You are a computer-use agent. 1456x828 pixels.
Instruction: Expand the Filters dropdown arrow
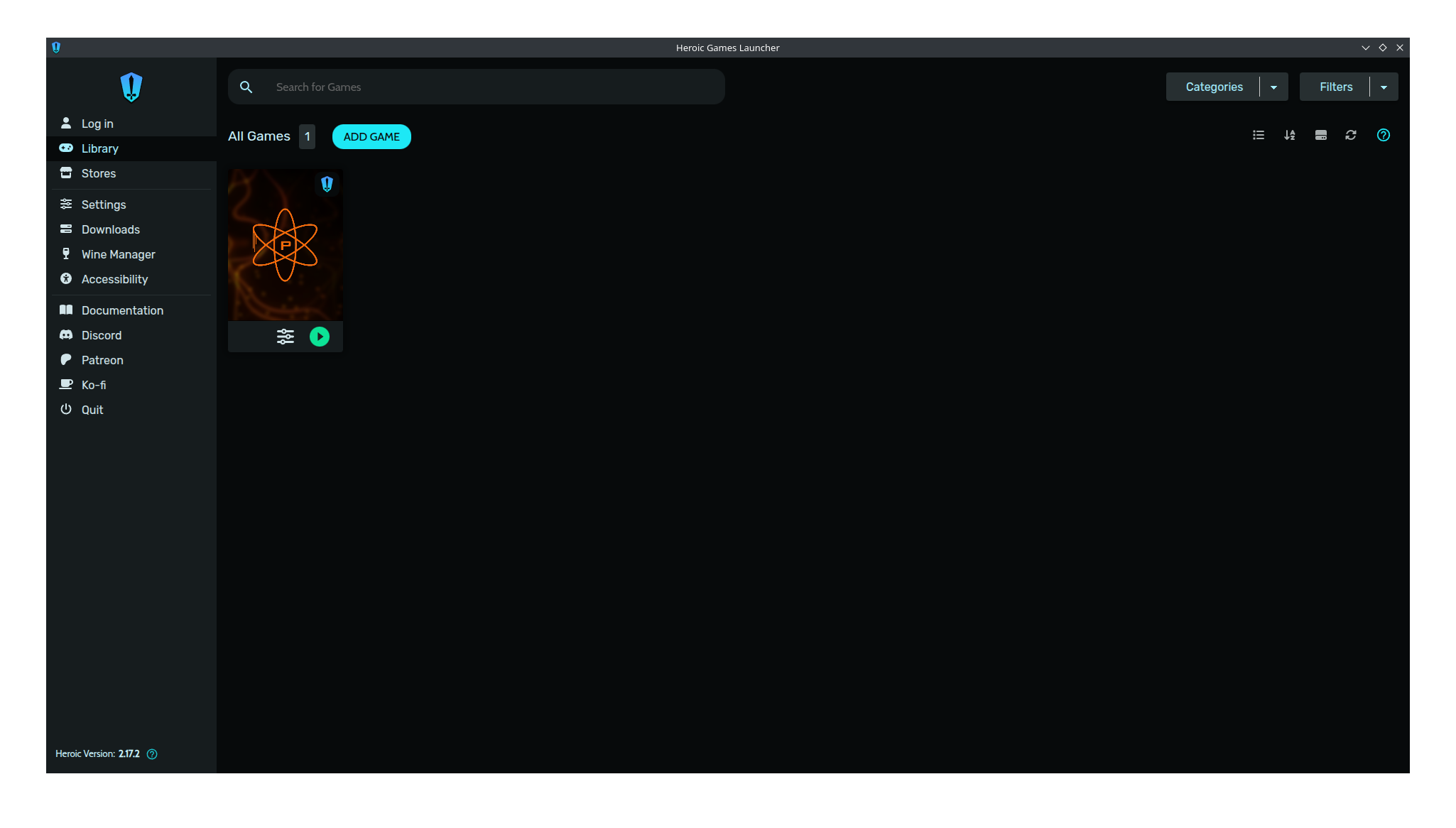(1384, 87)
